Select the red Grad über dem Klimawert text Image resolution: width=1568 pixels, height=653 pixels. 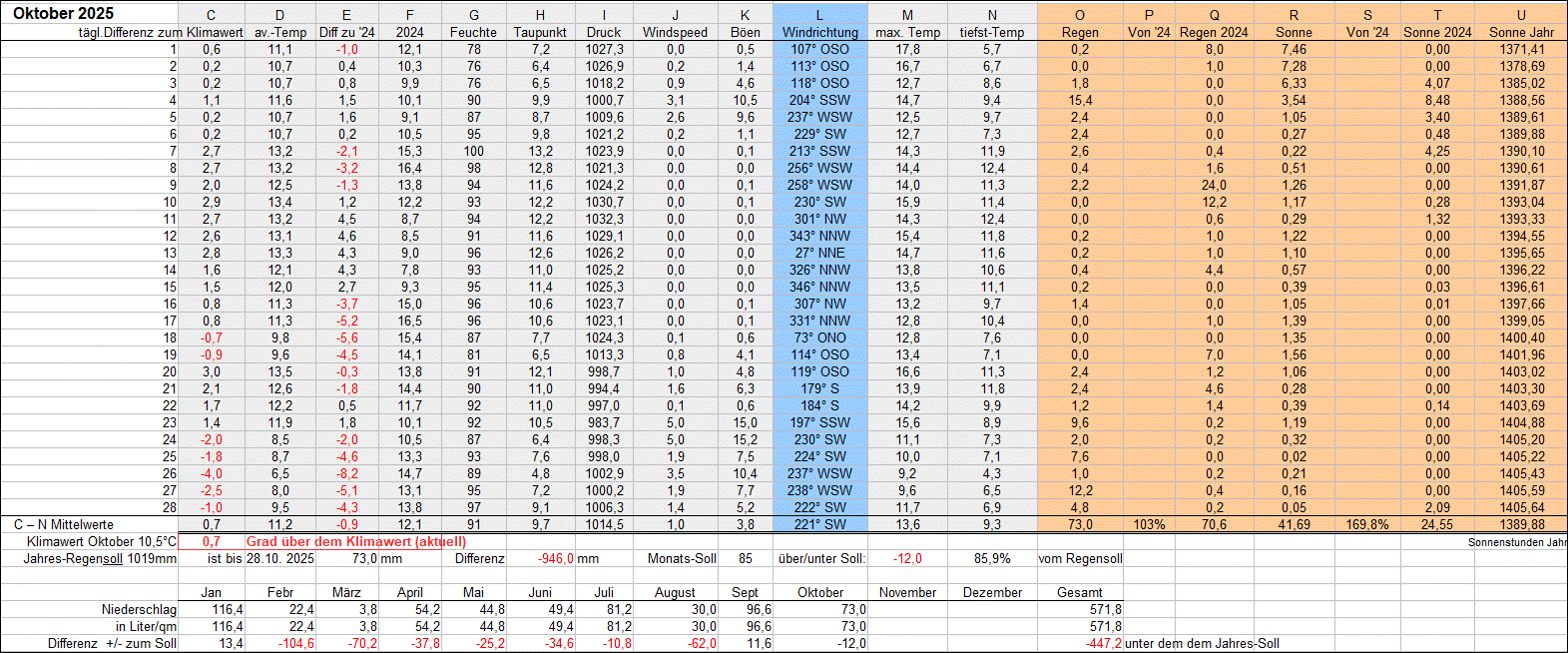click(342, 541)
